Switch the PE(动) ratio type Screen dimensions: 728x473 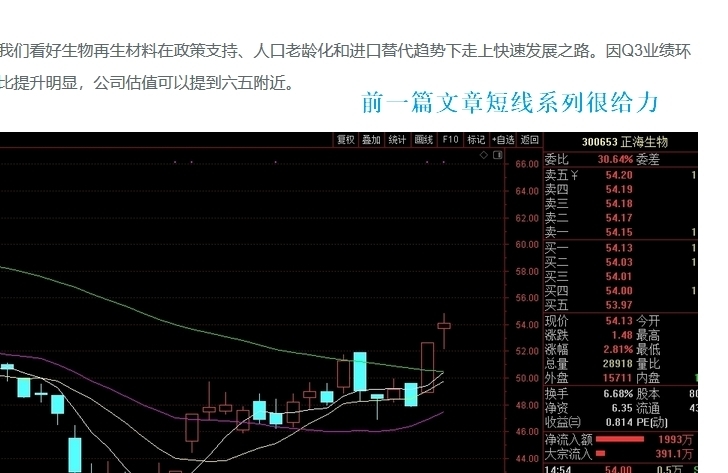point(657,422)
